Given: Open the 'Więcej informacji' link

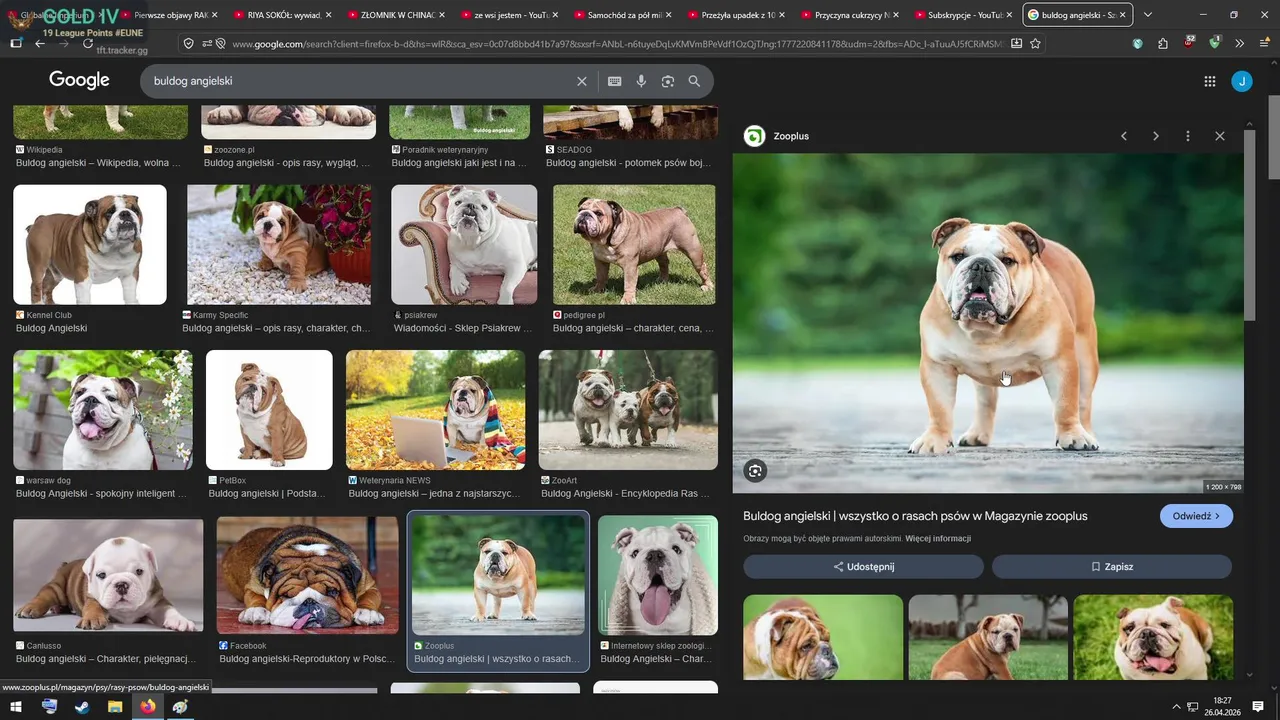Looking at the screenshot, I should pyautogui.click(x=938, y=539).
